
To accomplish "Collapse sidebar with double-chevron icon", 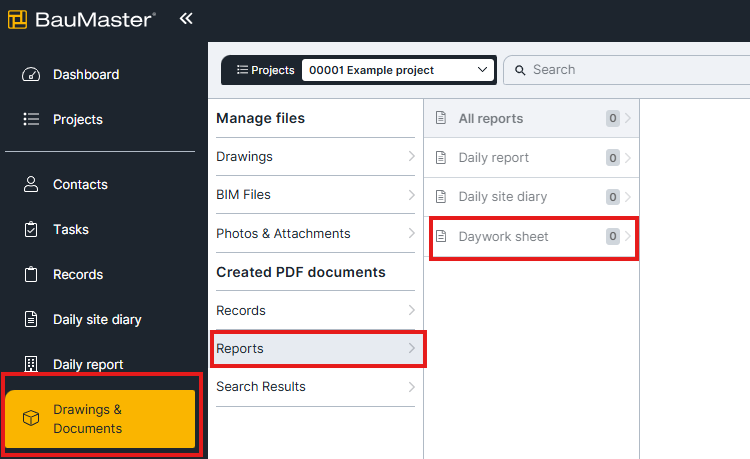I will click(186, 19).
